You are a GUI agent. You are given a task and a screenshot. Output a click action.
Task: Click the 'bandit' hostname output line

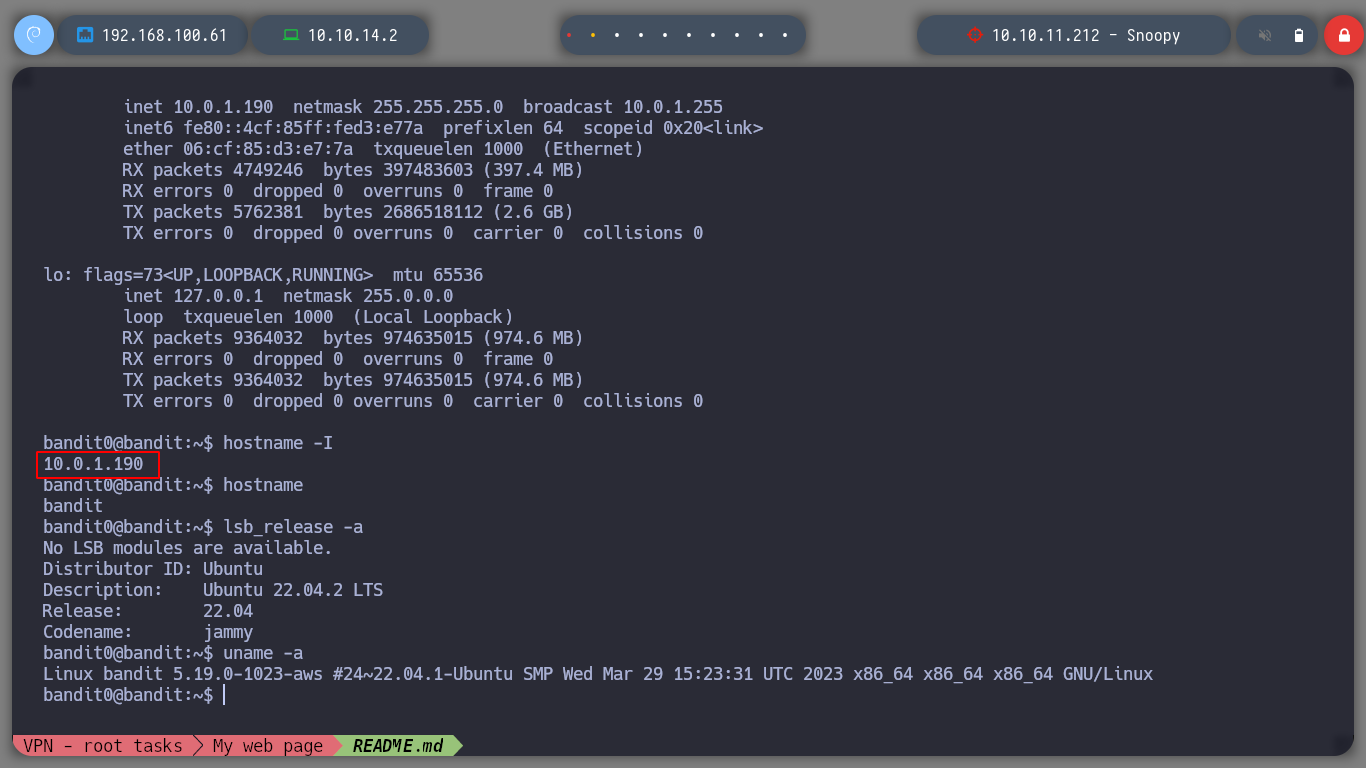(x=73, y=506)
